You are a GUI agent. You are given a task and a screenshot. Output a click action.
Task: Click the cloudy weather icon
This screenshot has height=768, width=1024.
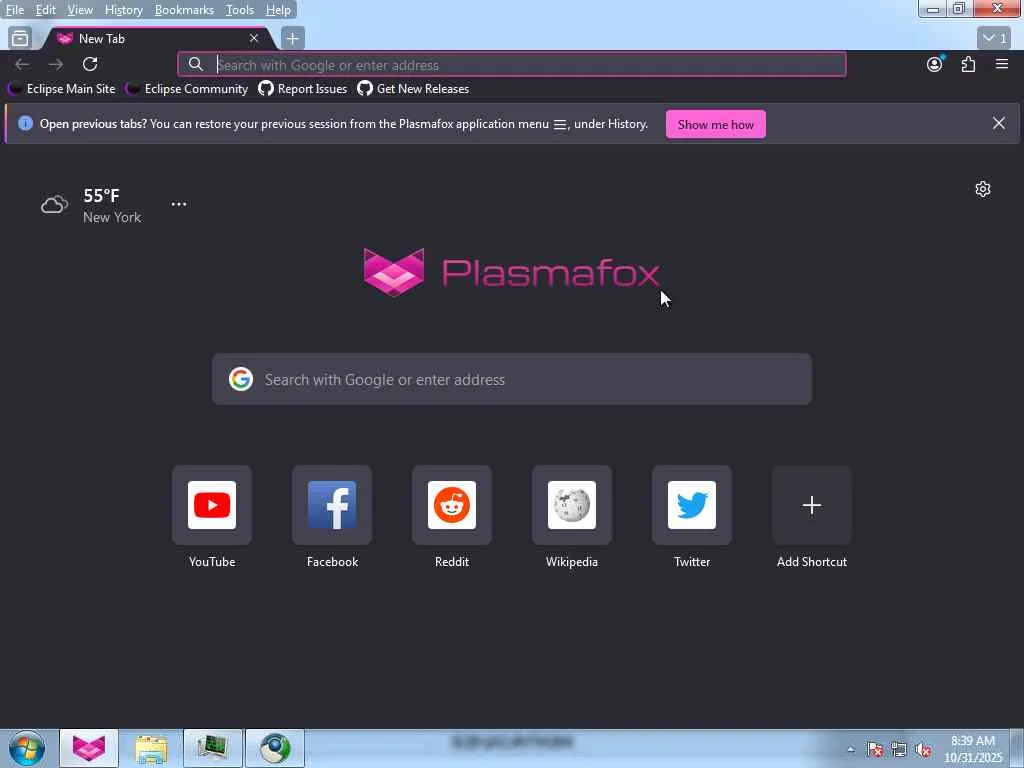point(54,205)
